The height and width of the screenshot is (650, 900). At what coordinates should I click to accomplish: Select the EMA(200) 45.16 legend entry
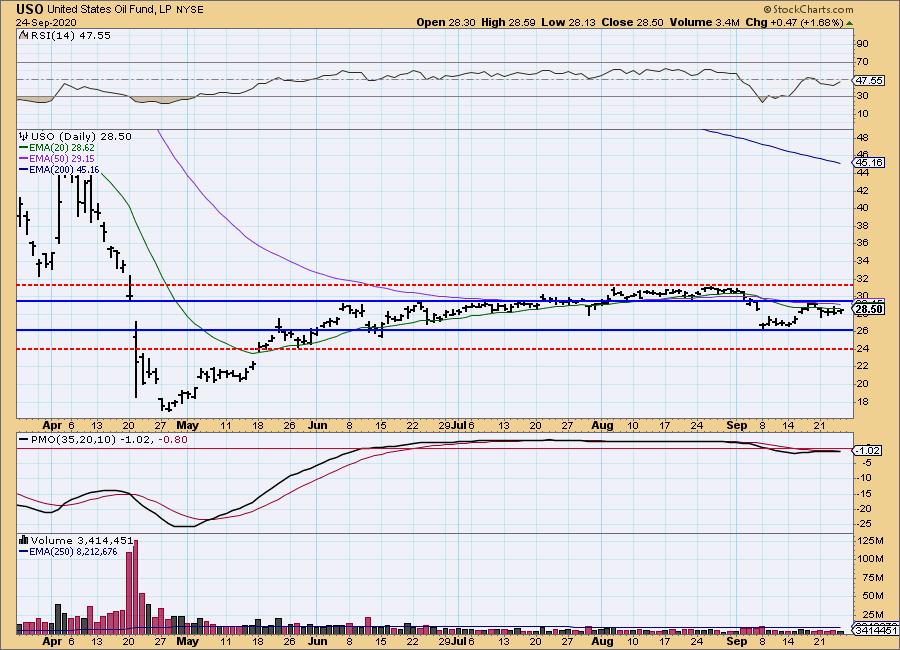59,170
